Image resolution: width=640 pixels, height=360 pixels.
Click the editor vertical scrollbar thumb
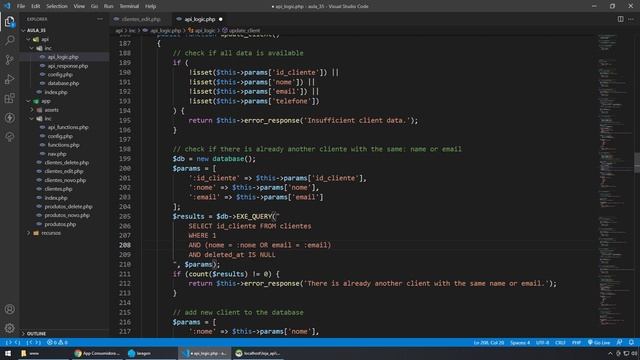coord(637,162)
